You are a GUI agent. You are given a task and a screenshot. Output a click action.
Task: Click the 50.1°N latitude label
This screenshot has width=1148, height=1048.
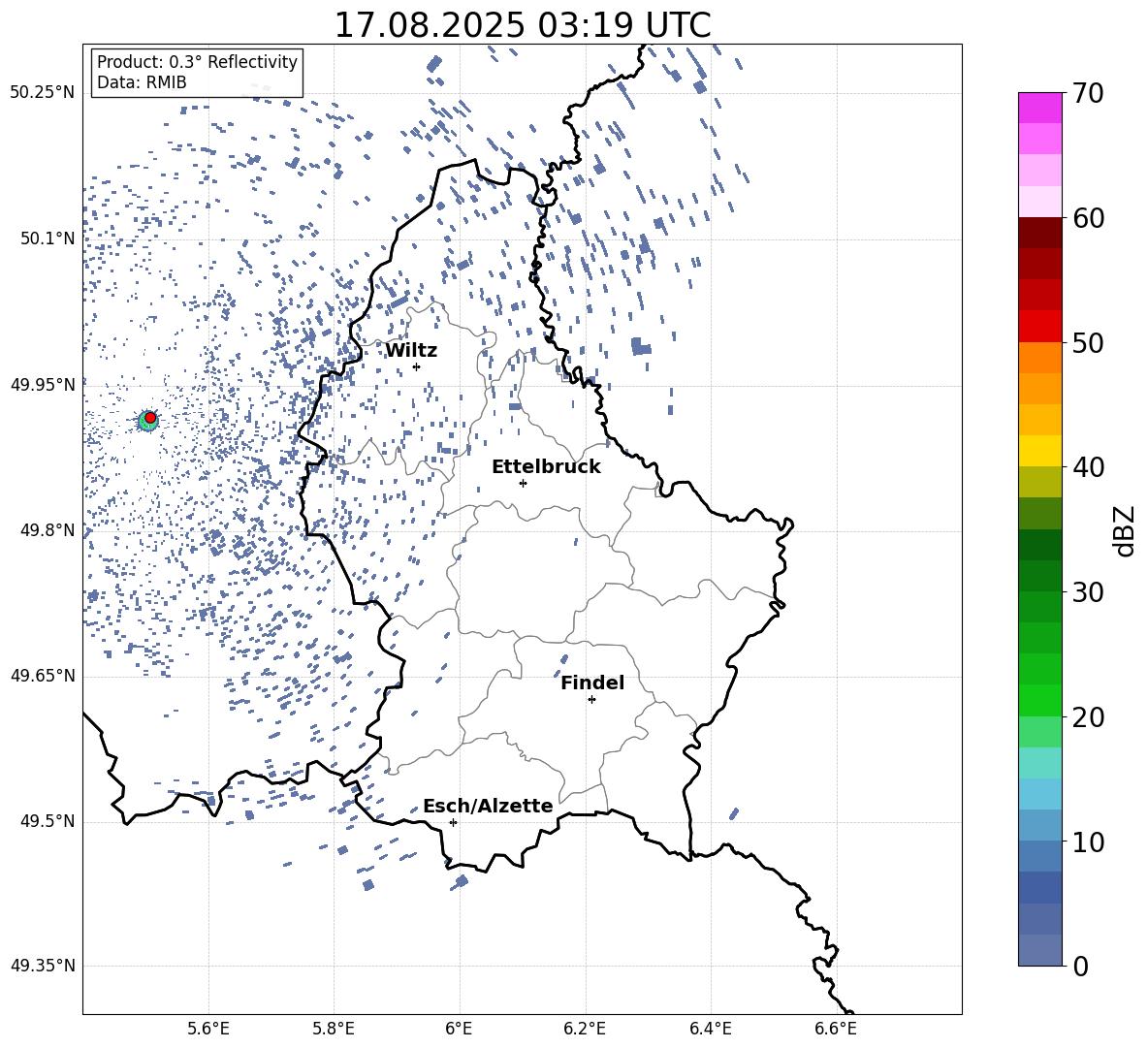pos(48,238)
